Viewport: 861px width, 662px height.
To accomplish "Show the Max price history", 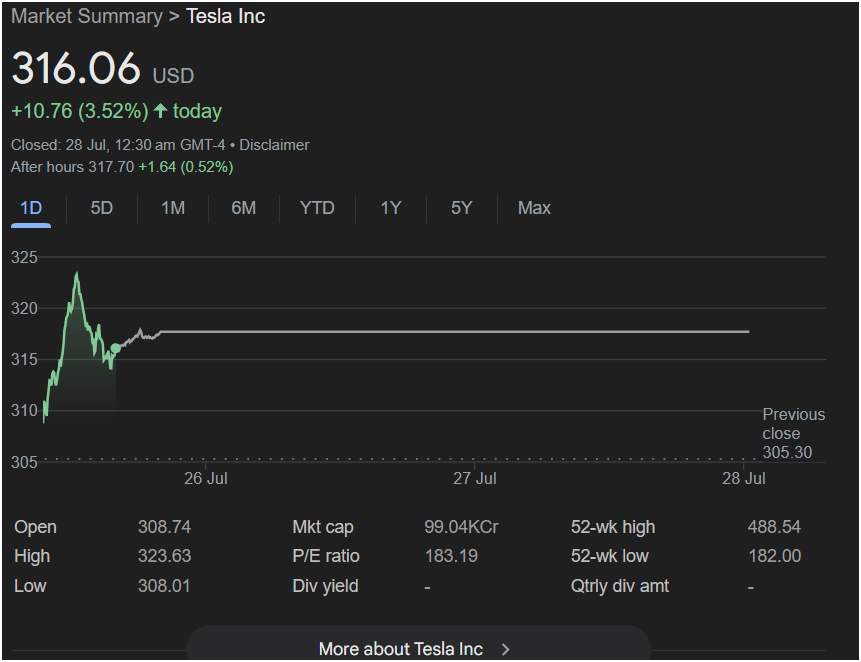I will (534, 208).
